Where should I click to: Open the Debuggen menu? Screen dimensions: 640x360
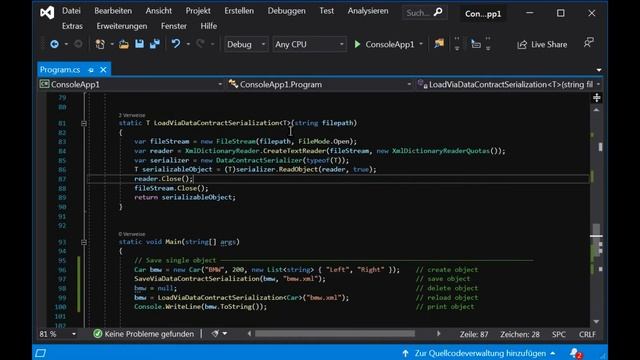[287, 11]
